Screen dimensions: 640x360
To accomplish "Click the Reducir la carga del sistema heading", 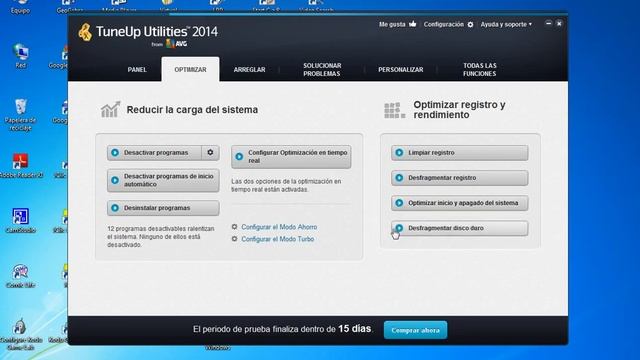I will [x=192, y=110].
